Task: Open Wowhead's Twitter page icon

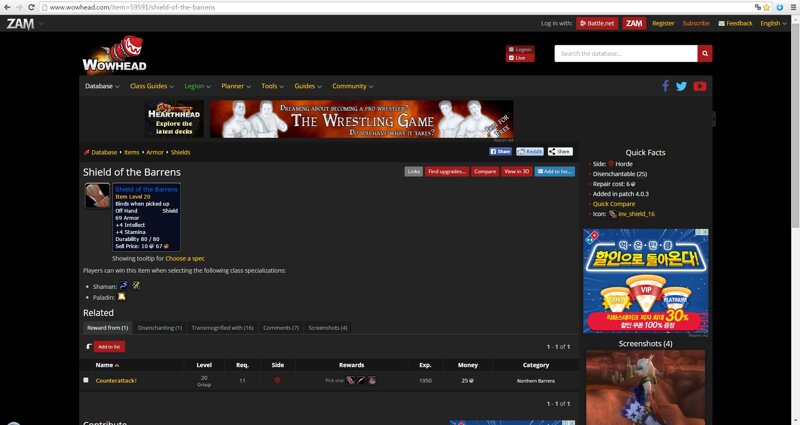Action: click(x=681, y=86)
